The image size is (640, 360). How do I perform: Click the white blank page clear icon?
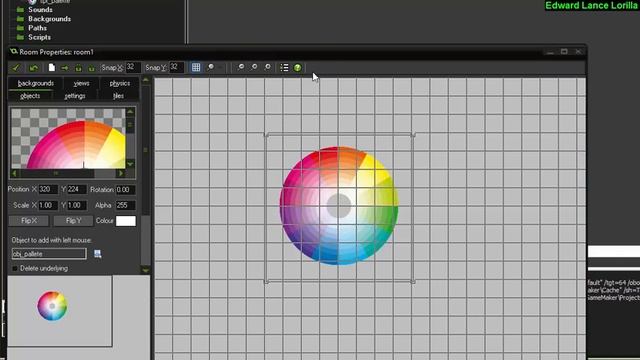(x=51, y=68)
